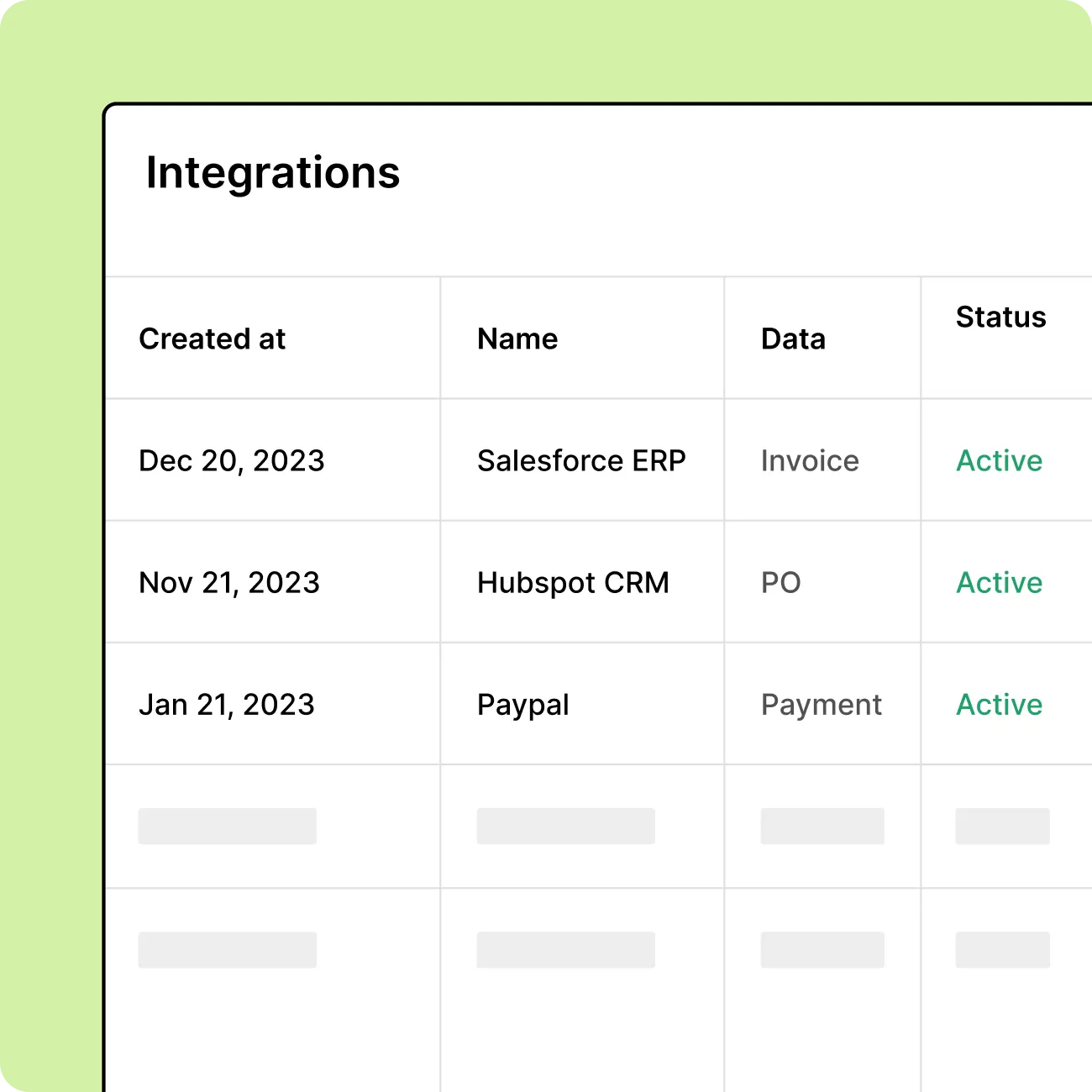Screen dimensions: 1092x1092
Task: Sort by the Name column header
Action: (517, 339)
